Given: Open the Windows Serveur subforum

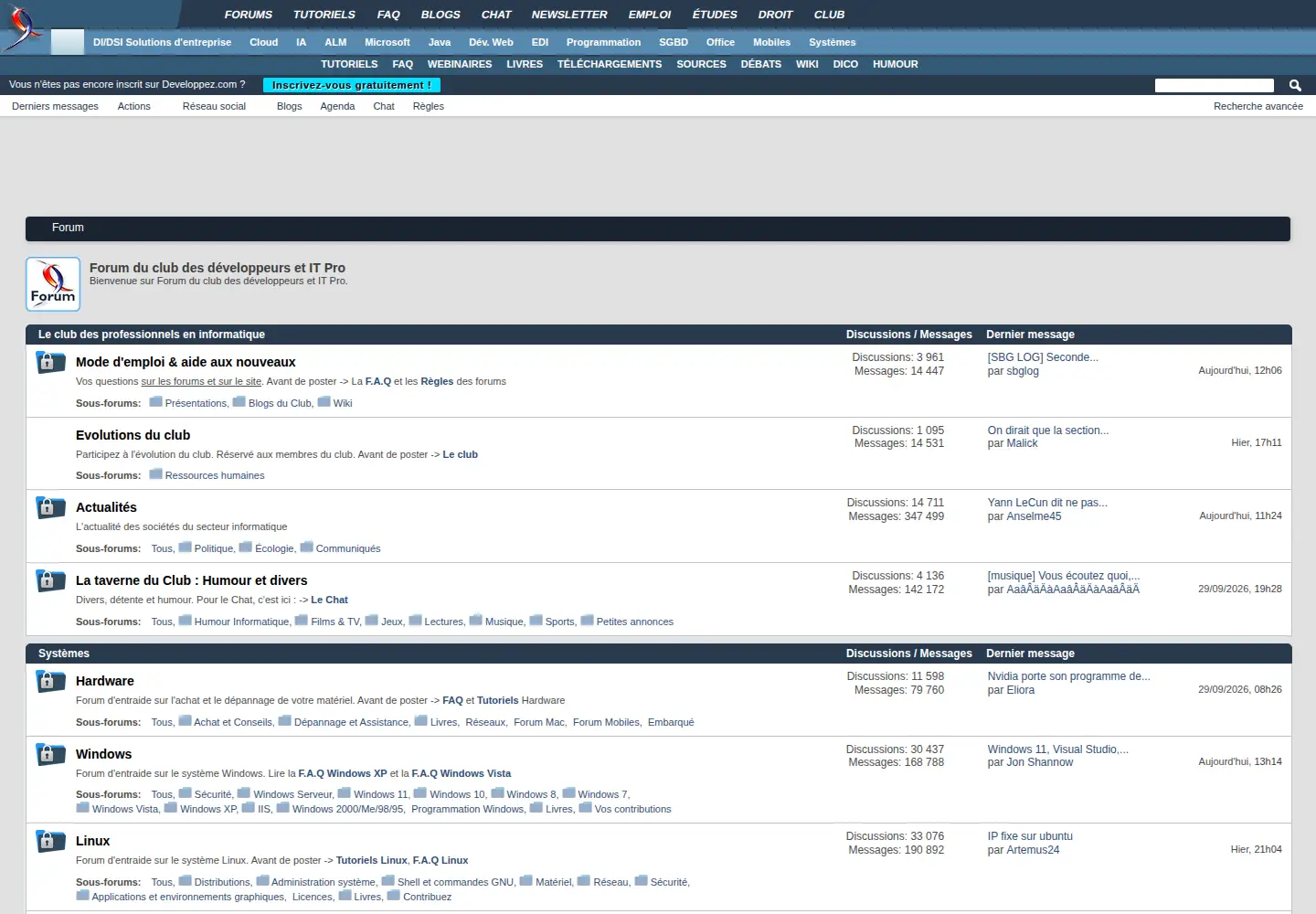Looking at the screenshot, I should coord(293,794).
